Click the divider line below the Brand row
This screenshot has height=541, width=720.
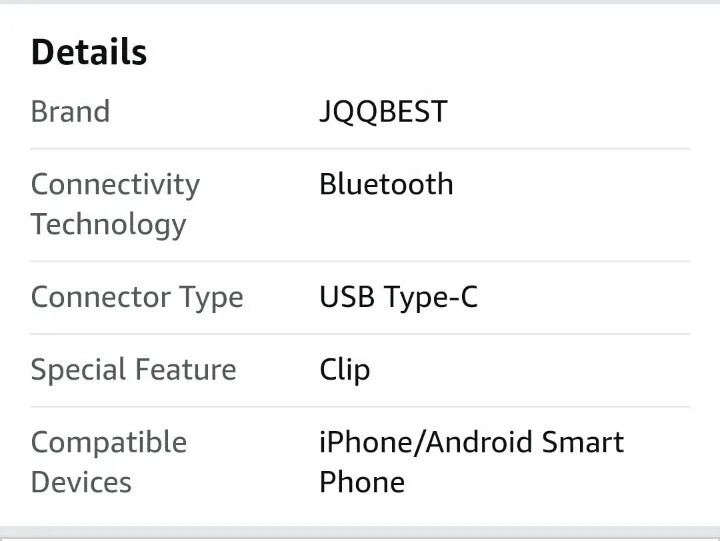(360, 149)
